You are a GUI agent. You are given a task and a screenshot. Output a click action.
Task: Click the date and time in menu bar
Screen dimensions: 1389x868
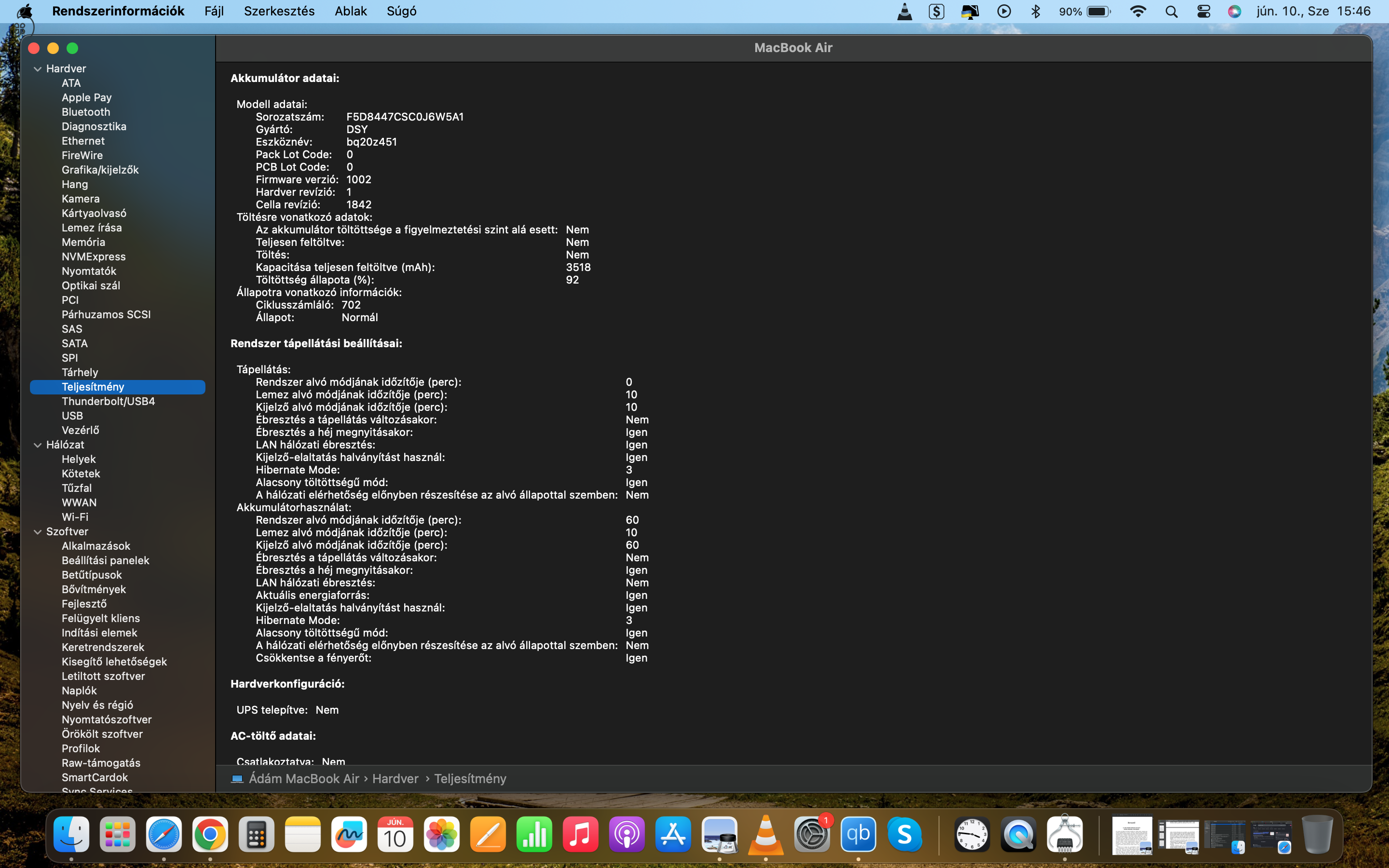coord(1313,12)
